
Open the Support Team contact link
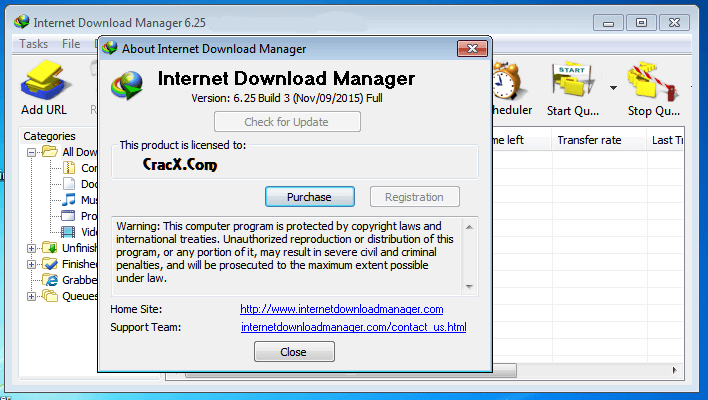click(354, 327)
